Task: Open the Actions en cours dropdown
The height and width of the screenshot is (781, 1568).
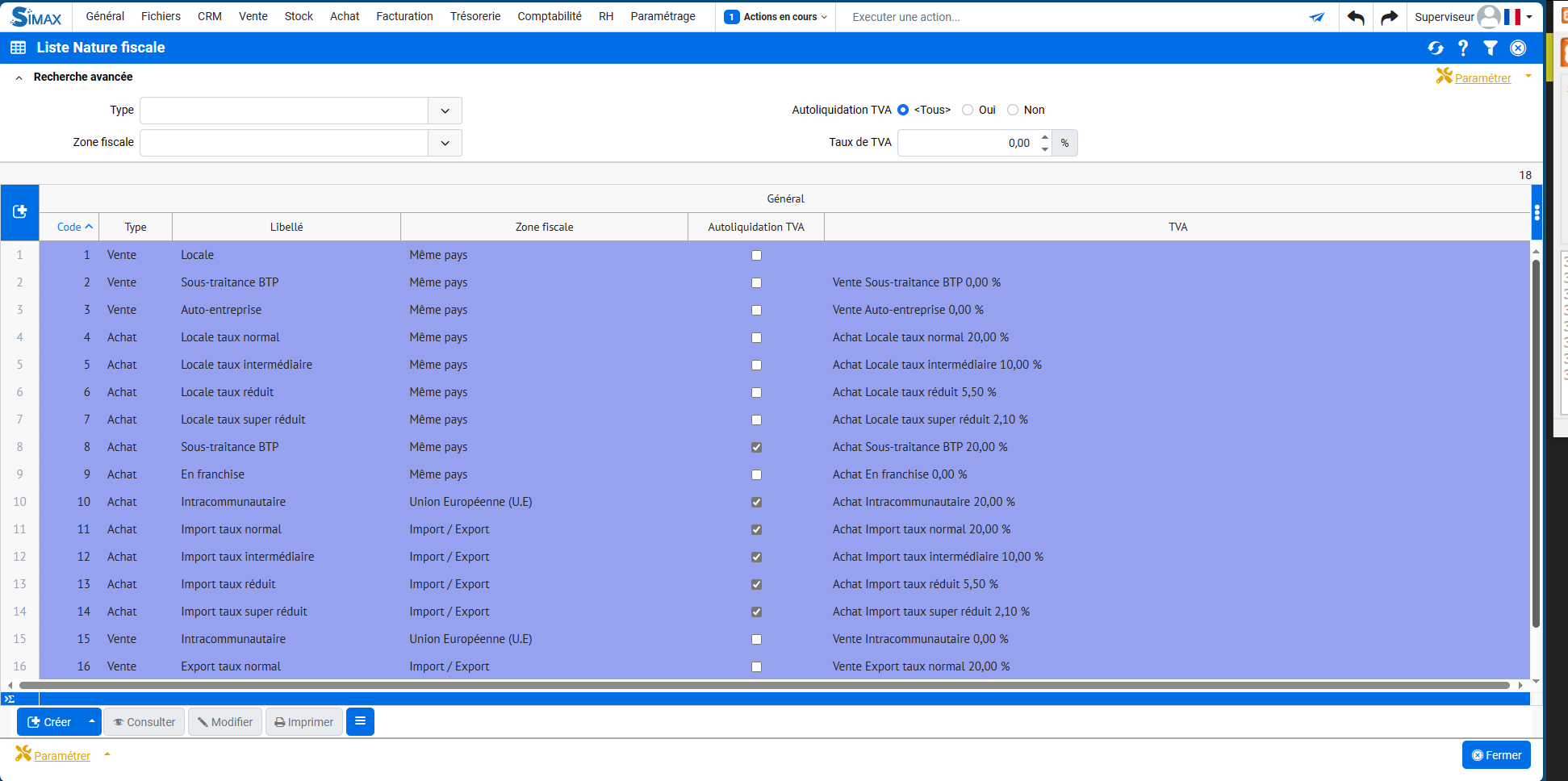Action: [776, 17]
